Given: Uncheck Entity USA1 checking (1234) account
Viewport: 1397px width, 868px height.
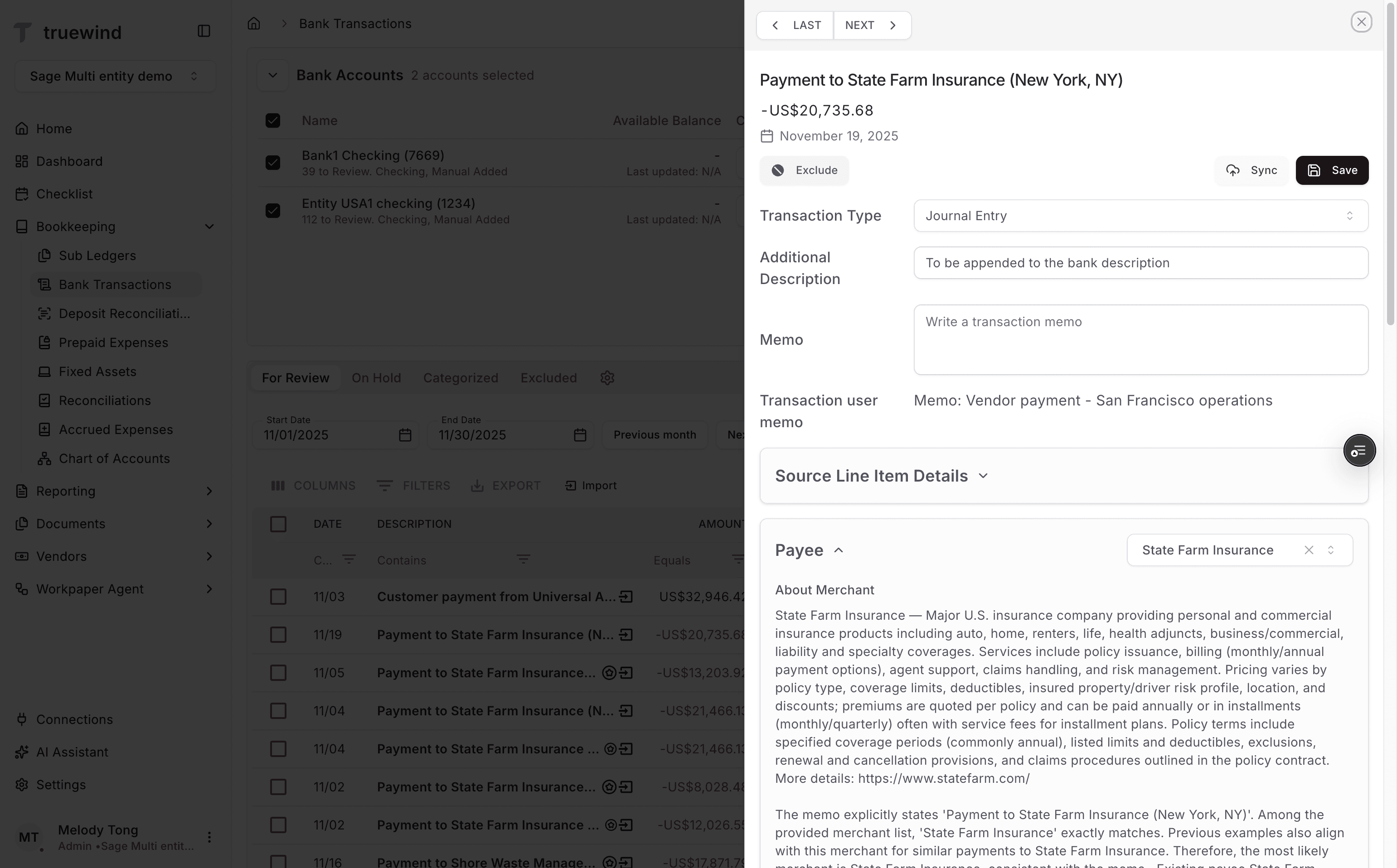Looking at the screenshot, I should 273,211.
